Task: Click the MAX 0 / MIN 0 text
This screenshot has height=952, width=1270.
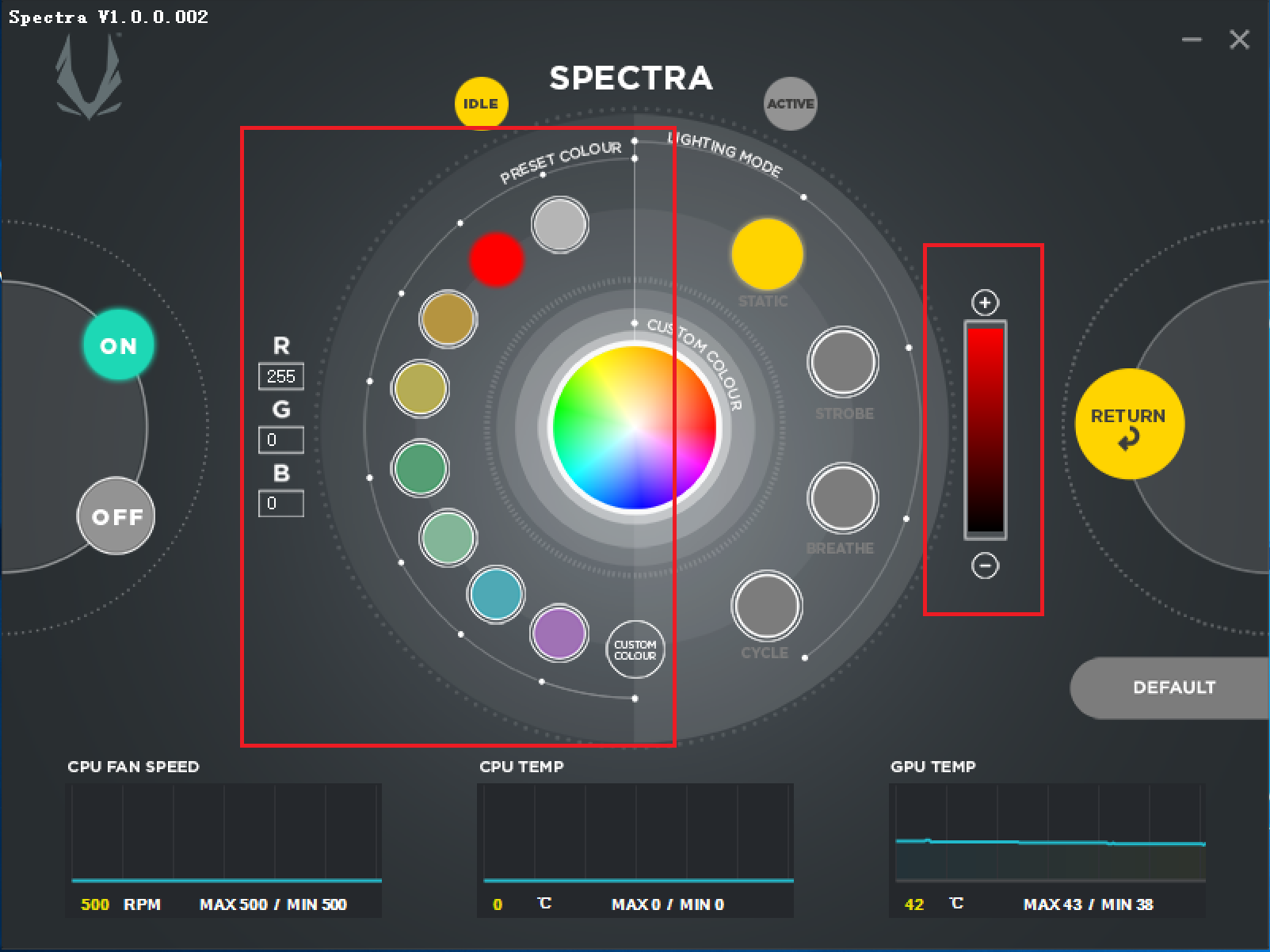Action: click(668, 904)
